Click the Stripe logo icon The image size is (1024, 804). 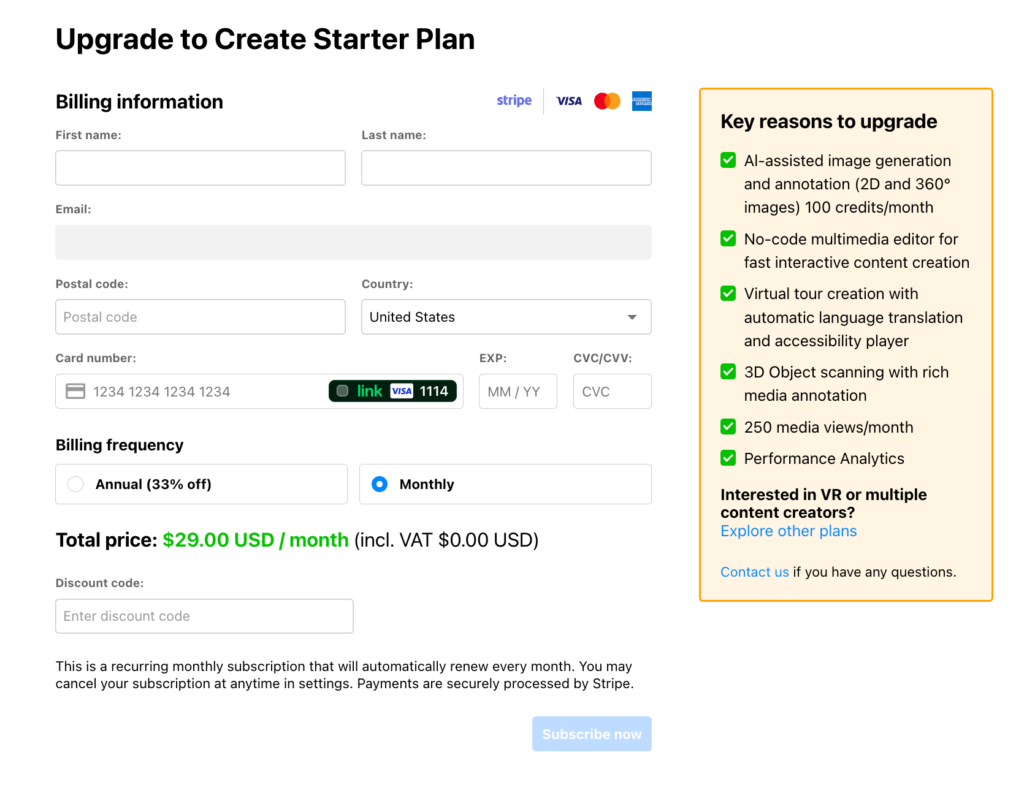pos(514,101)
